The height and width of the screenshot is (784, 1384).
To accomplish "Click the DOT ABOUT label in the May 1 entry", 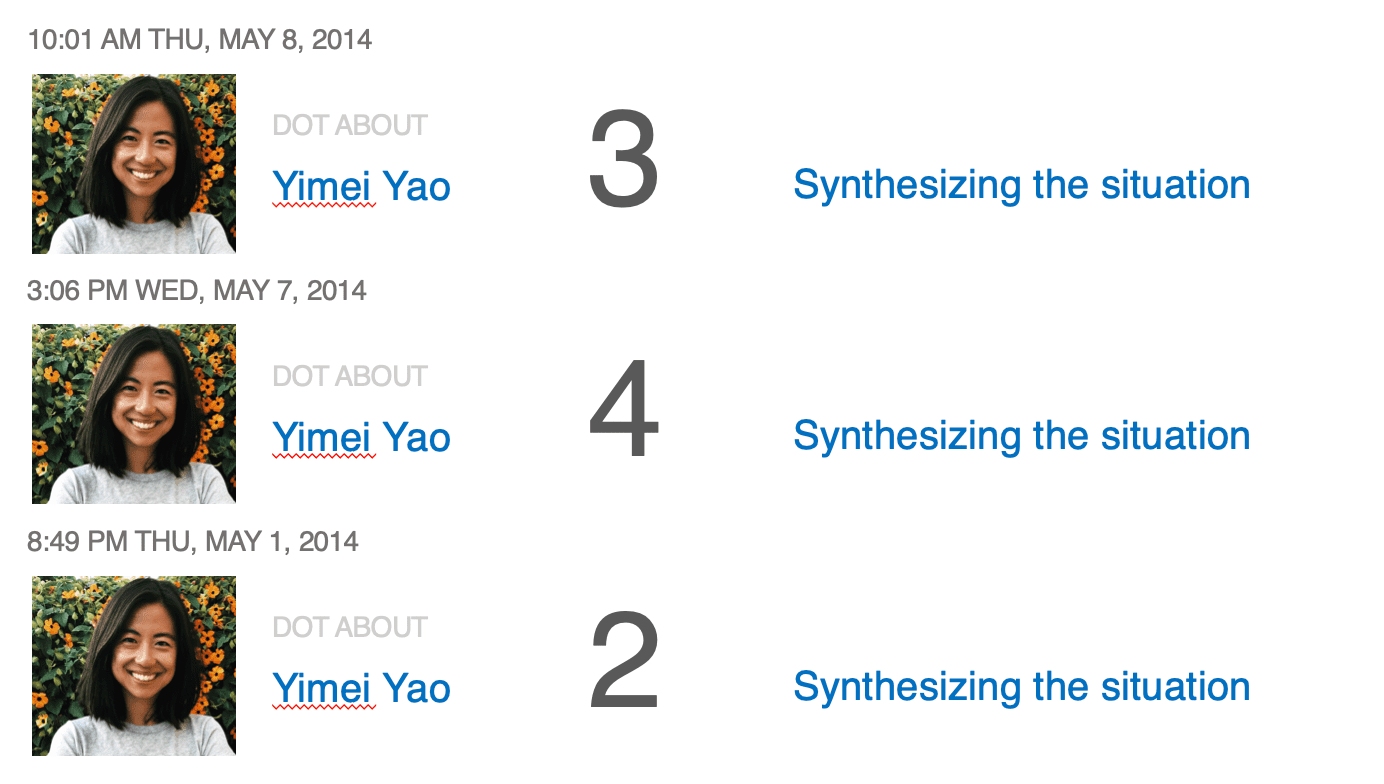I will [350, 628].
